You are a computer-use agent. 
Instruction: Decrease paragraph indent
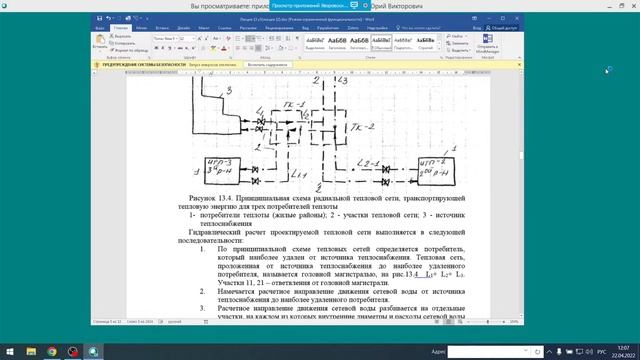(x=271, y=38)
